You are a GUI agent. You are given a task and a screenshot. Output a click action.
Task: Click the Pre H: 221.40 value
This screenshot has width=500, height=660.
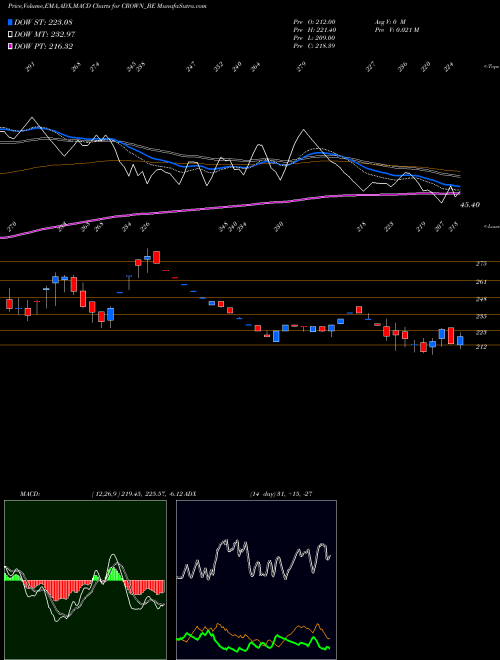tap(314, 30)
